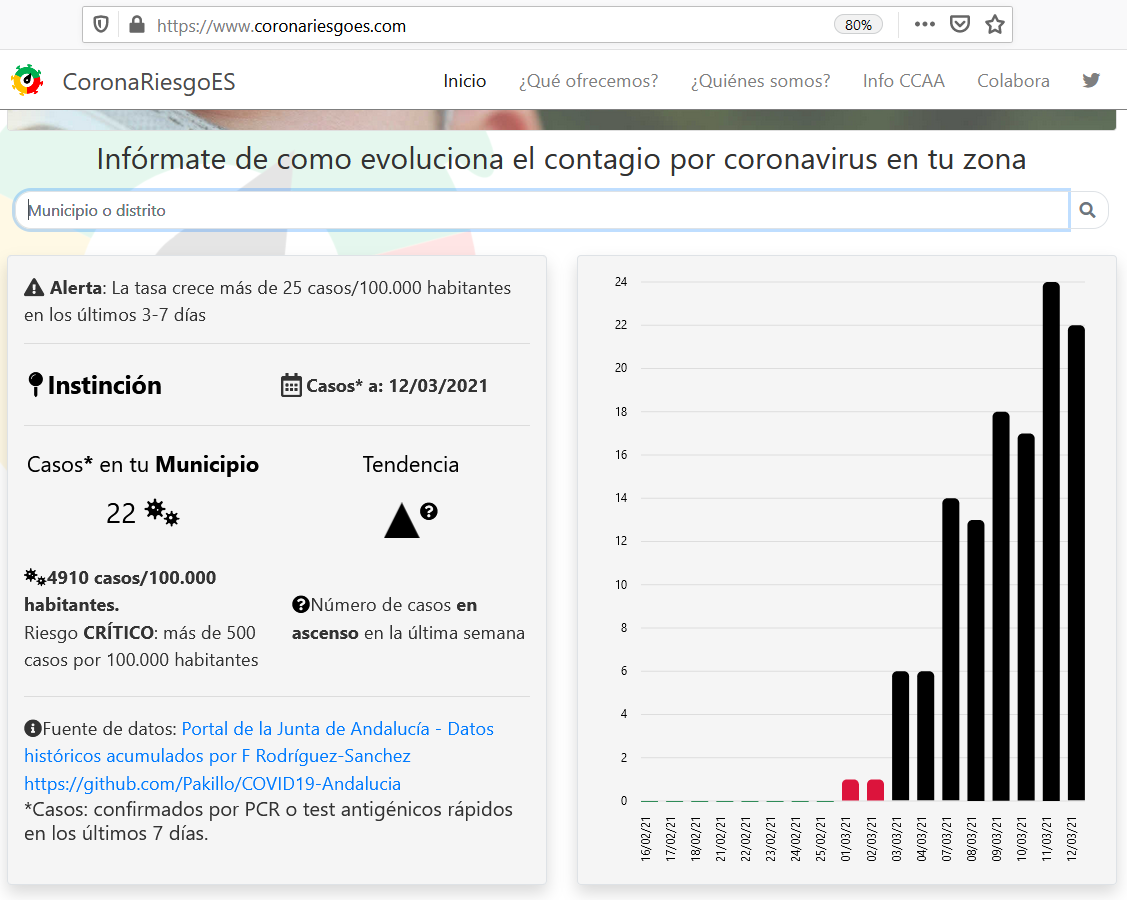
Task: Click the calendar icon beside Casos date
Action: tap(291, 385)
